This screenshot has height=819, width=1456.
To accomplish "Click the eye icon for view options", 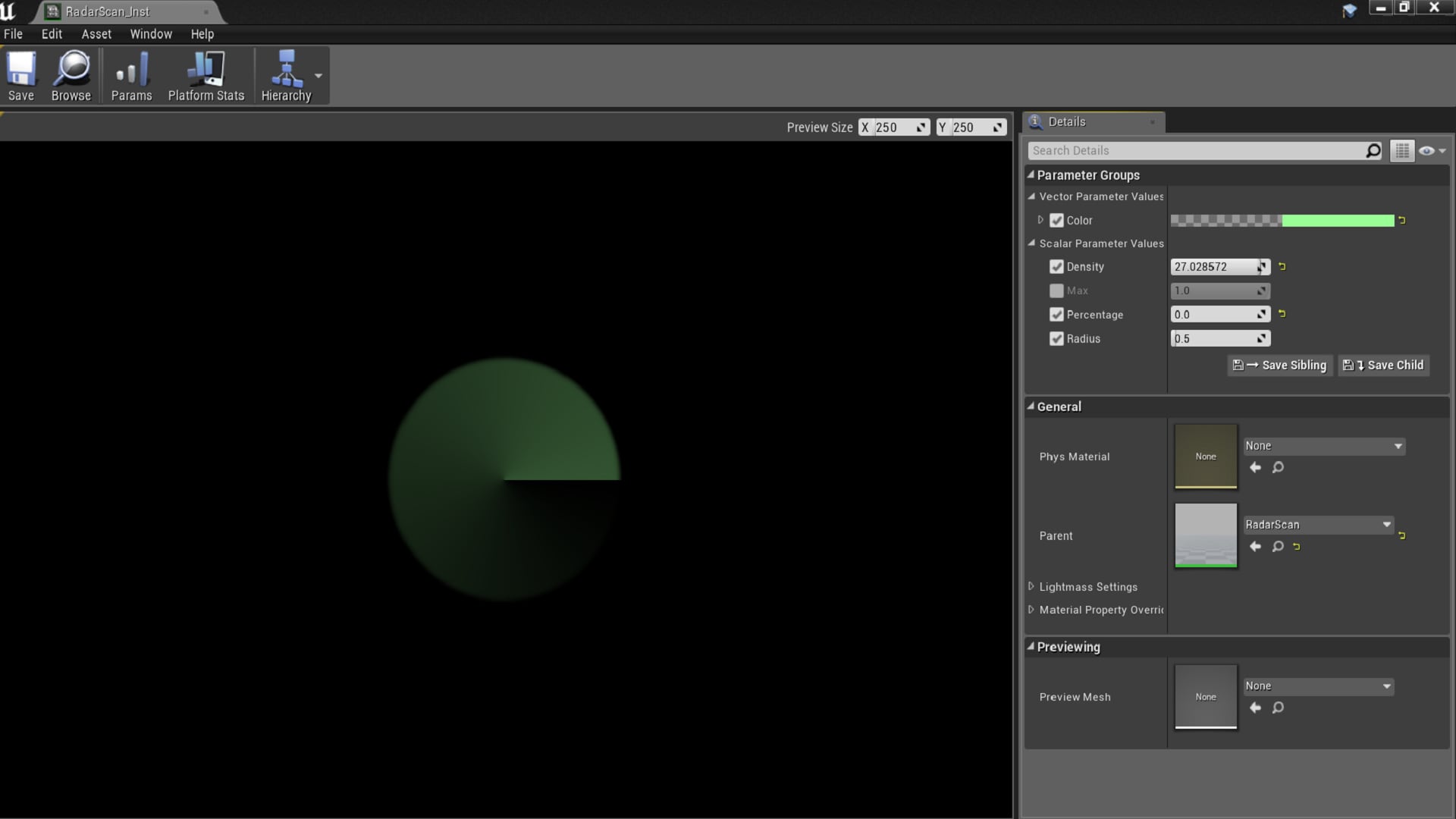I will 1426,150.
